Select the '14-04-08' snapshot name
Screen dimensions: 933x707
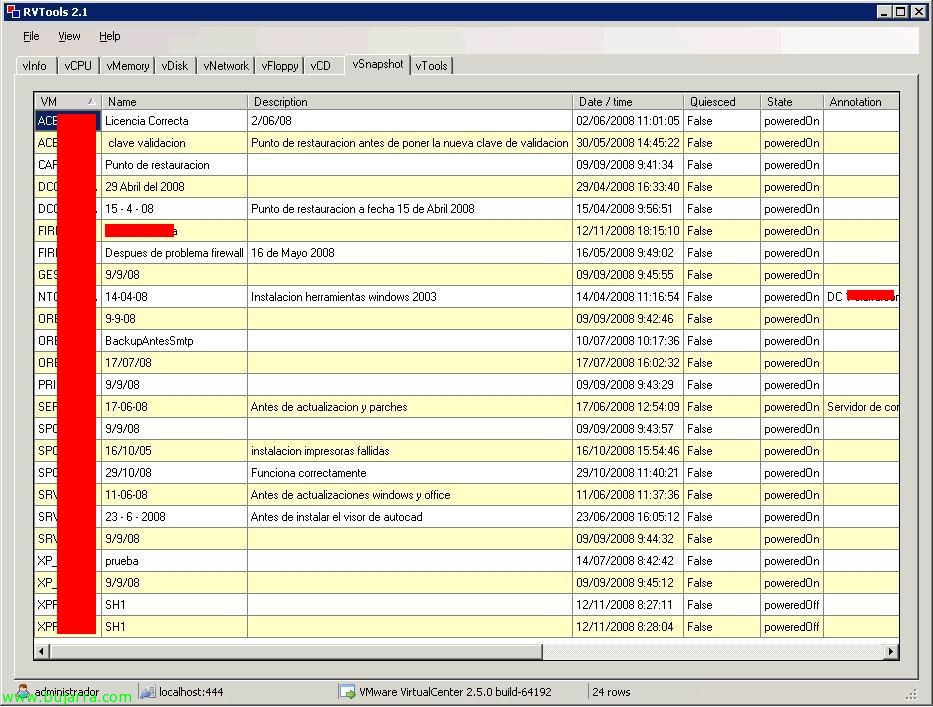[x=126, y=297]
